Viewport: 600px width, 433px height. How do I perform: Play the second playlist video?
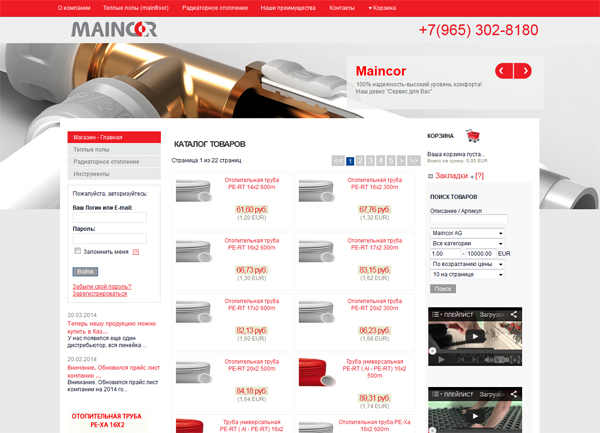point(475,416)
